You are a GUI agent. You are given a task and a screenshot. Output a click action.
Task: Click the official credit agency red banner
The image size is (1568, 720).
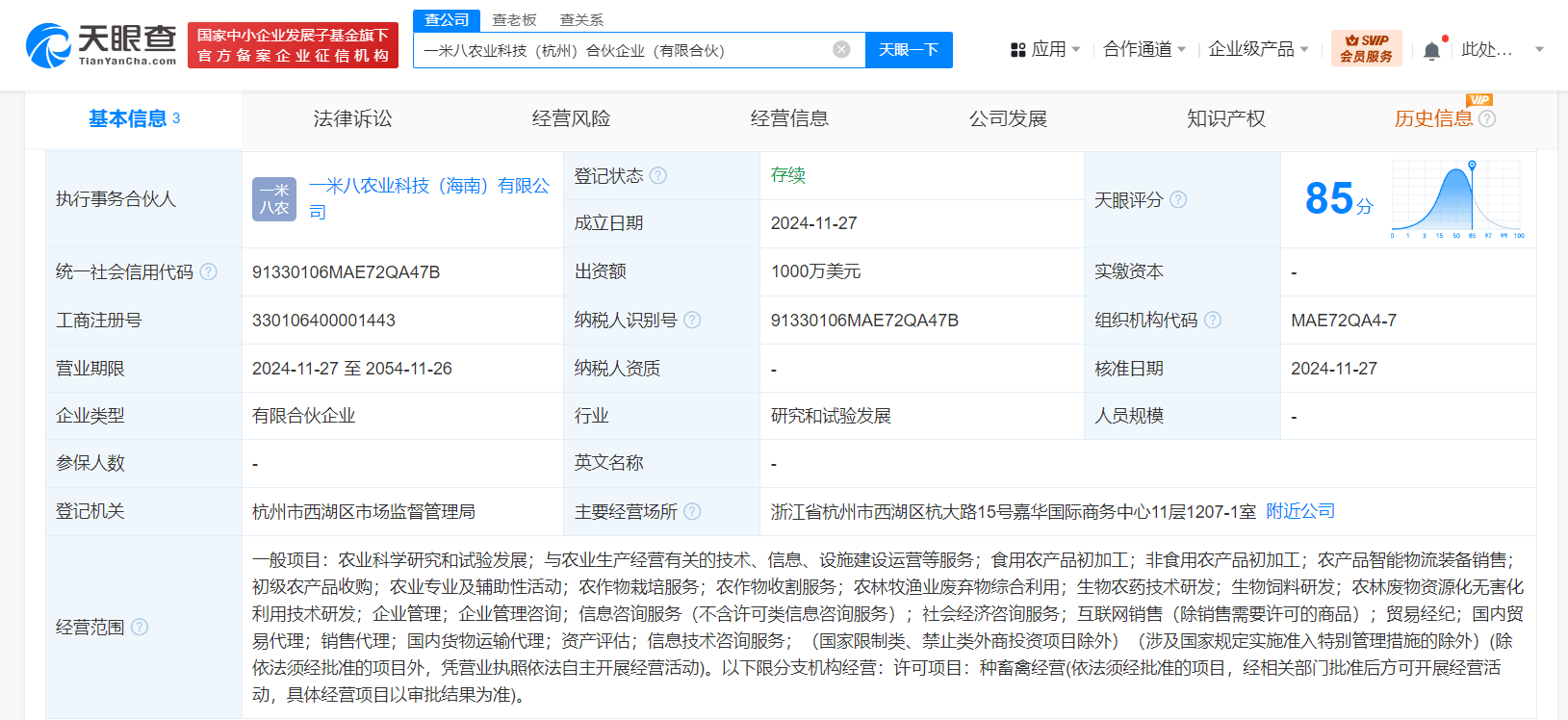click(x=293, y=45)
